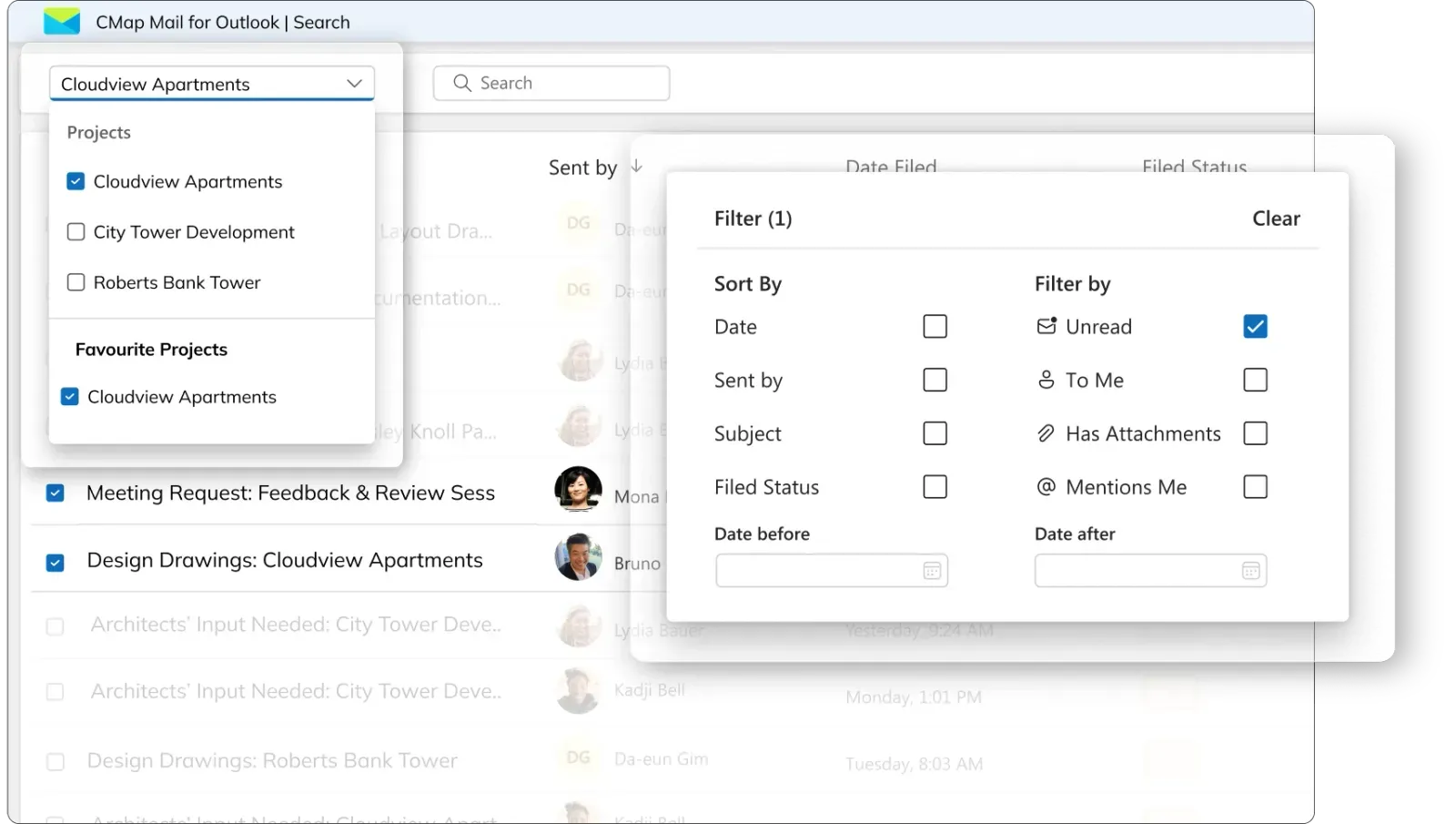Enable Sort By Filed Status checkbox

(935, 487)
